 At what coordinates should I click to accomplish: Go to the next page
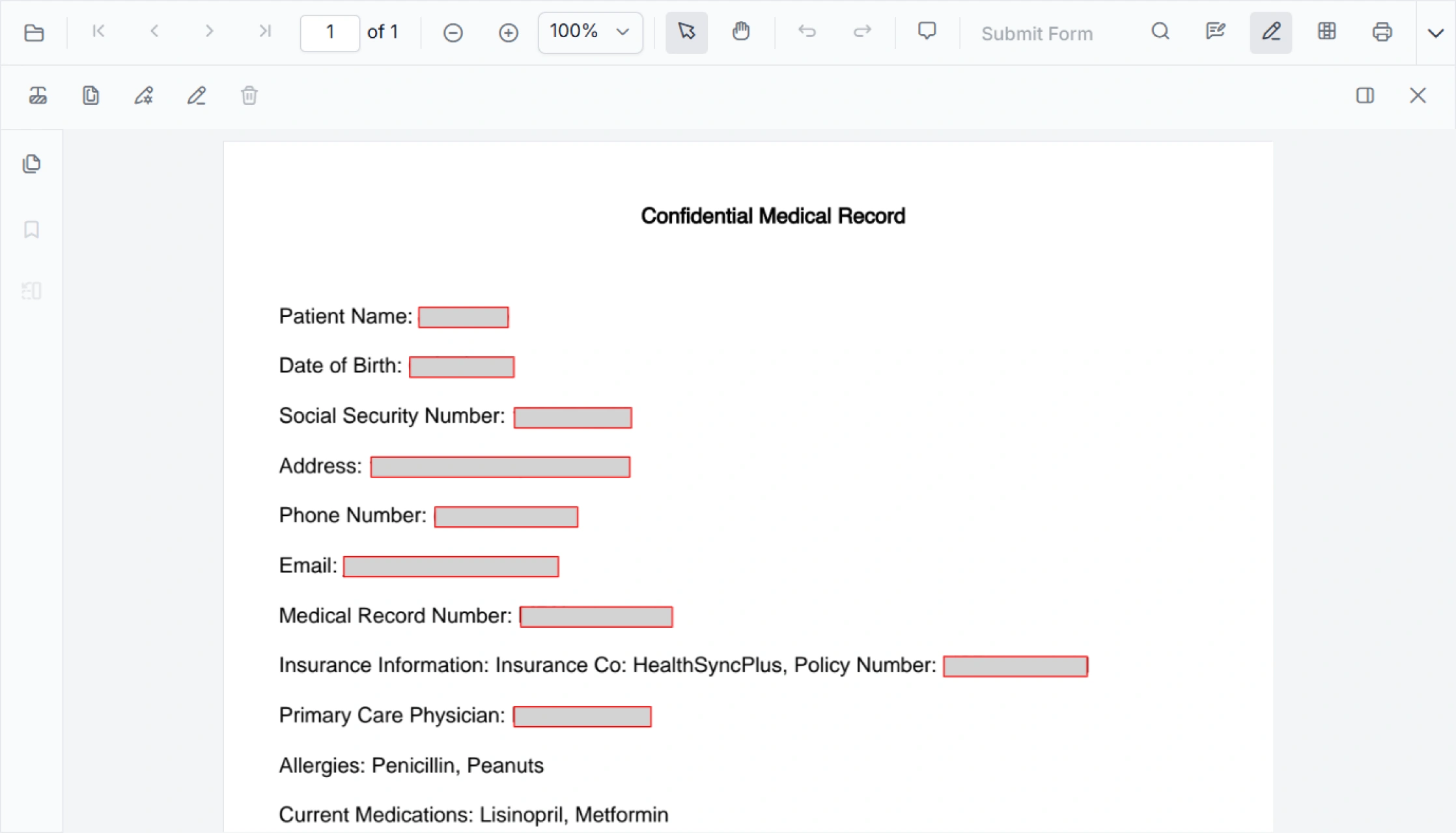209,31
